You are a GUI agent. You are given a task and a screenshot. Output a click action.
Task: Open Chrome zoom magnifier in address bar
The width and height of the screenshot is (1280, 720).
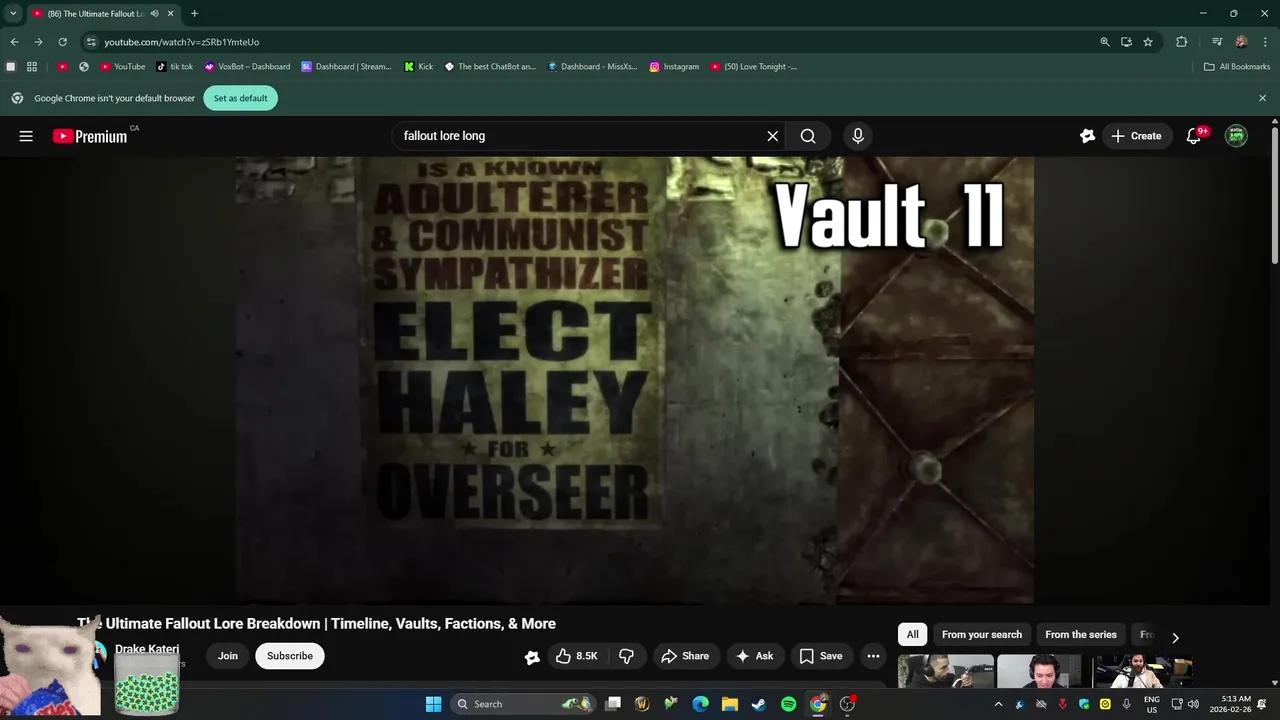coord(1104,42)
